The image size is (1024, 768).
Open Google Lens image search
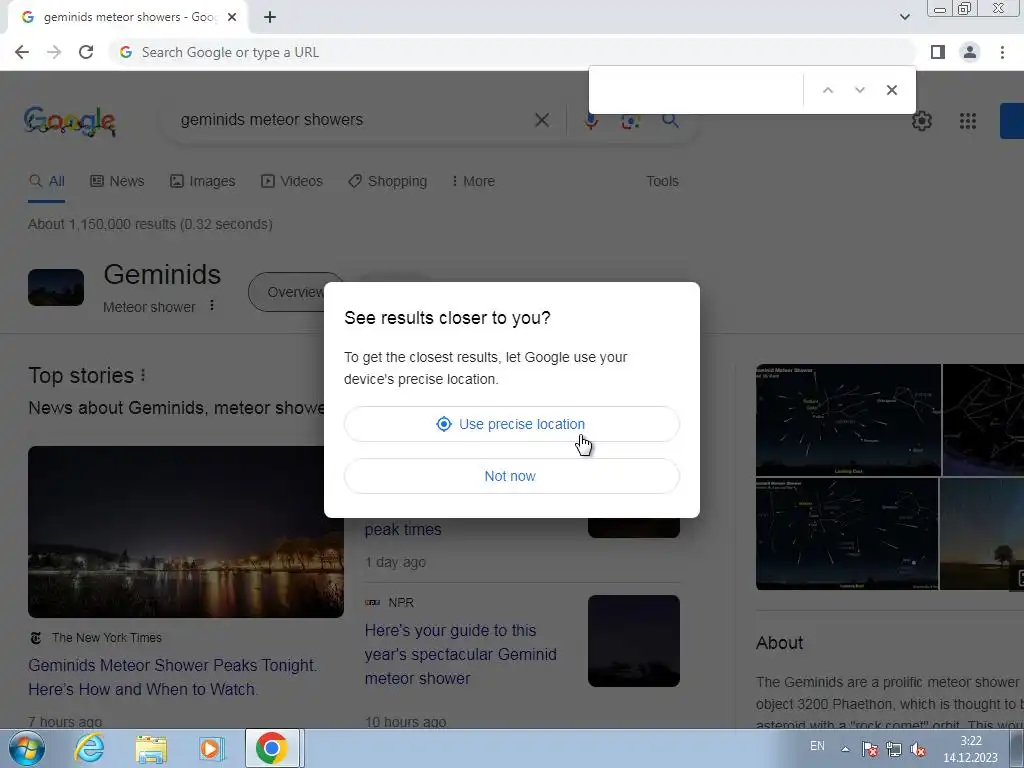[630, 121]
